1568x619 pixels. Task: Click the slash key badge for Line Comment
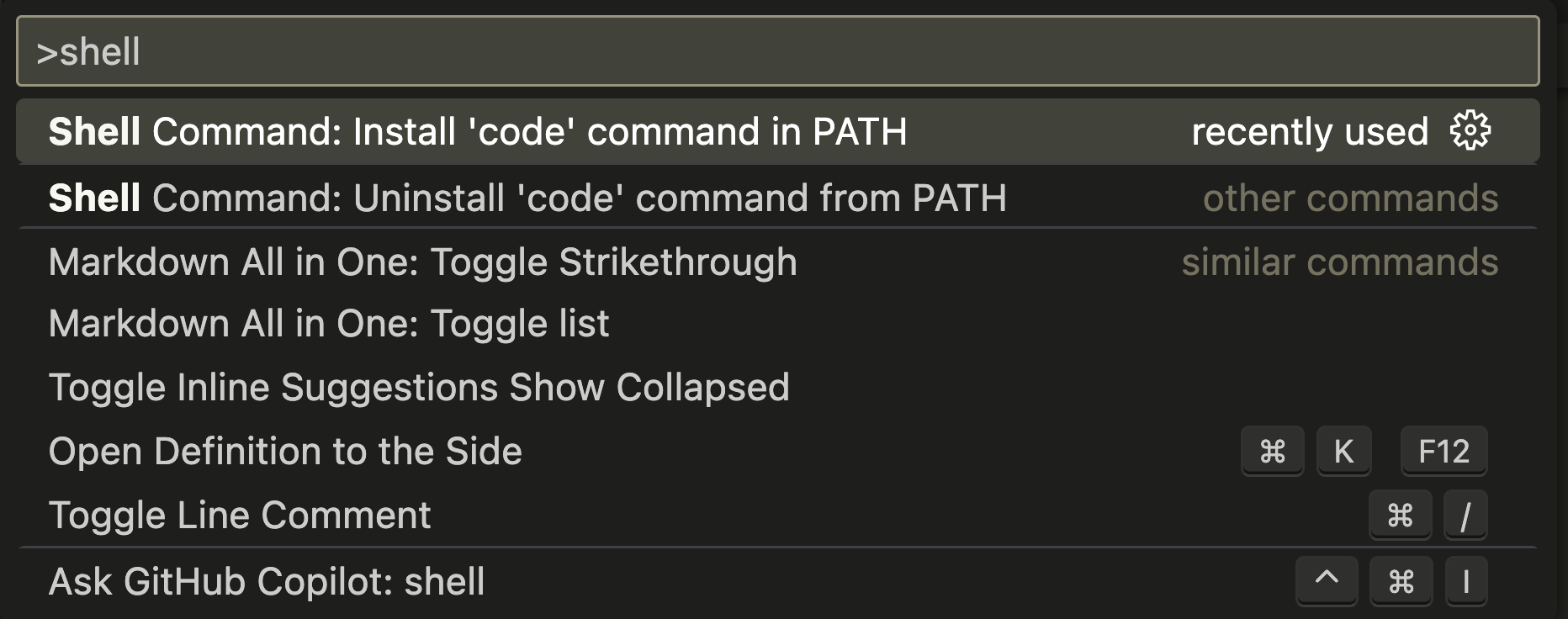(x=1465, y=516)
